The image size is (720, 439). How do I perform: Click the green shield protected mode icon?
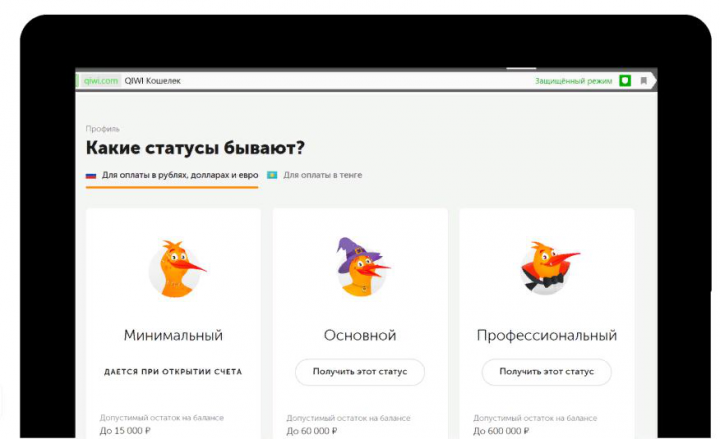coord(624,81)
